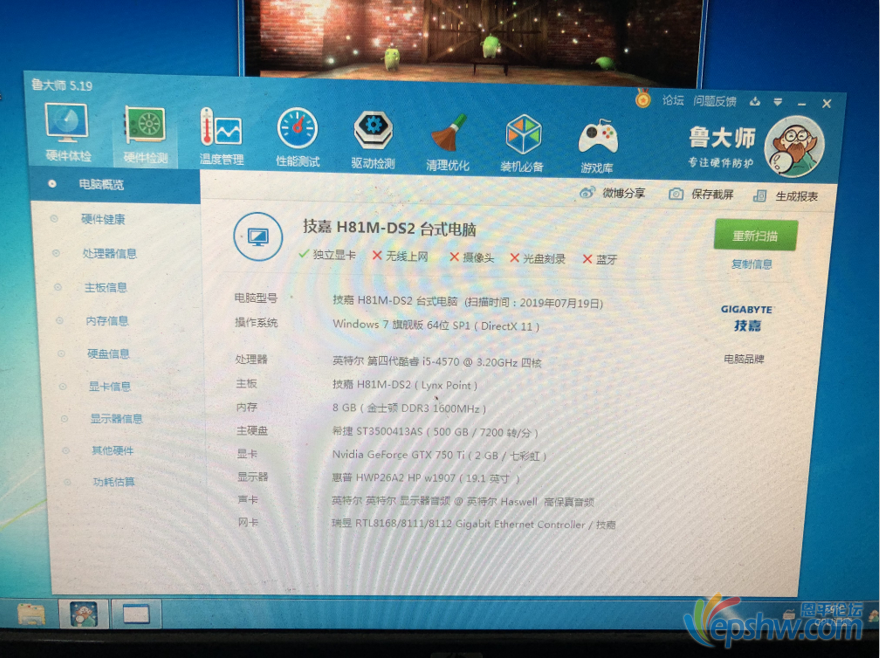The image size is (880, 658).
Task: Open 内存信息 in the sidebar
Action: [x=107, y=321]
